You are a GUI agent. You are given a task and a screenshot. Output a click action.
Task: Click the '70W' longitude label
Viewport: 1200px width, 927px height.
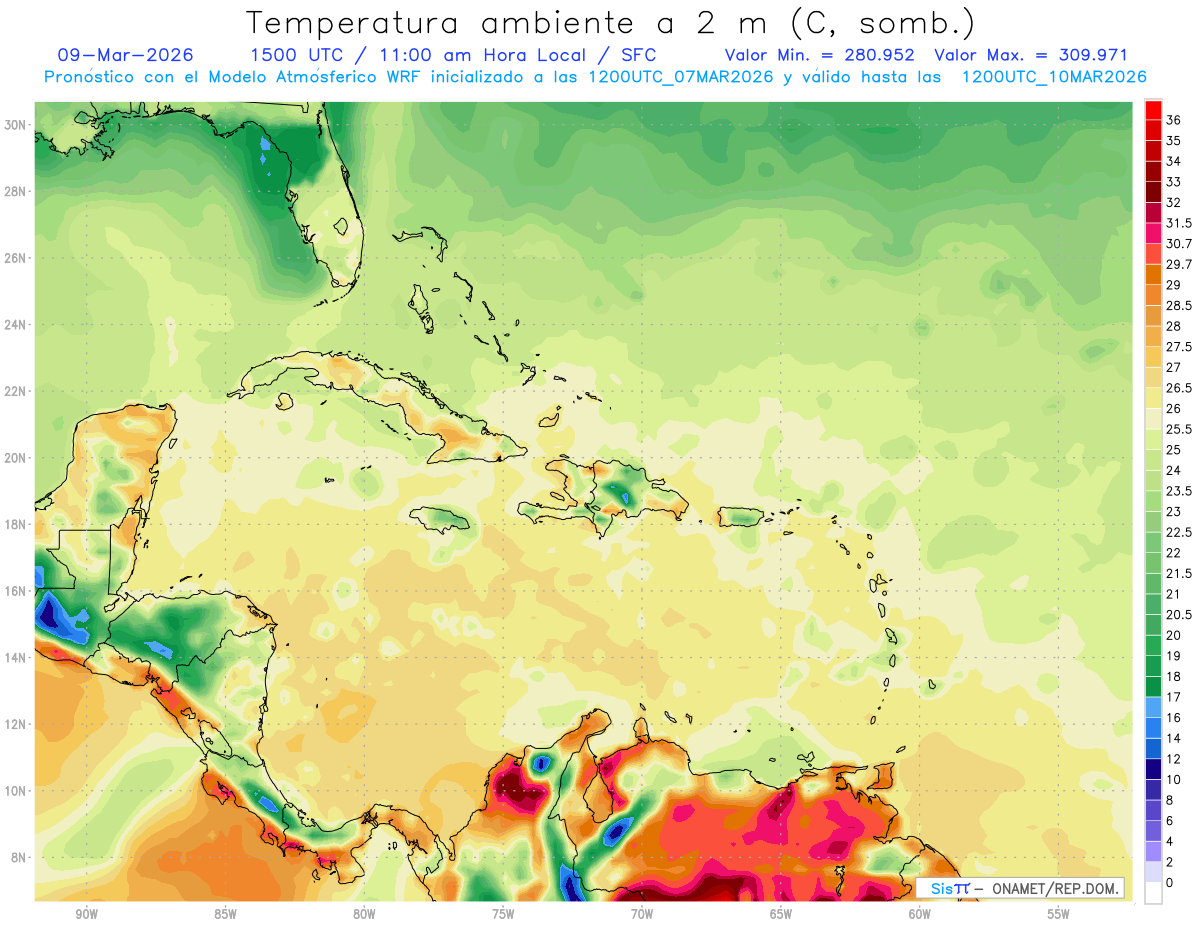coord(642,914)
